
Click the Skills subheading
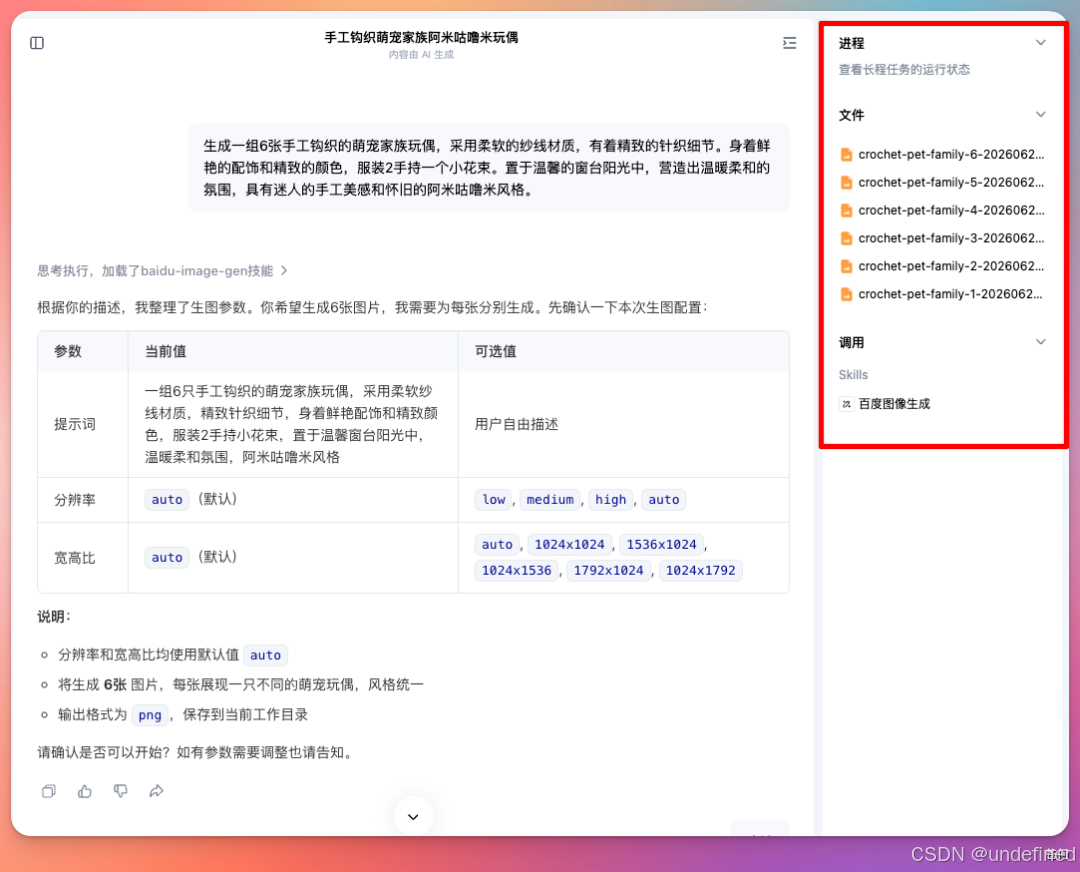[x=853, y=375]
